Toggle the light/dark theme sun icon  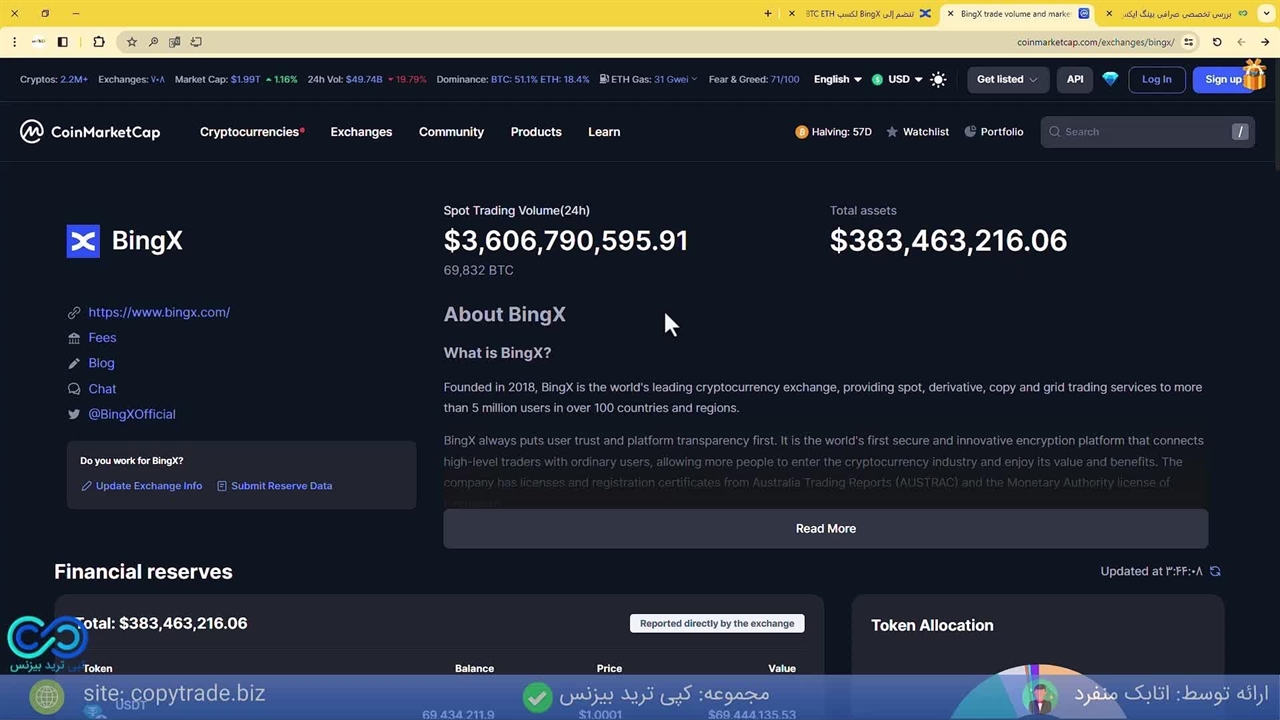pos(938,80)
